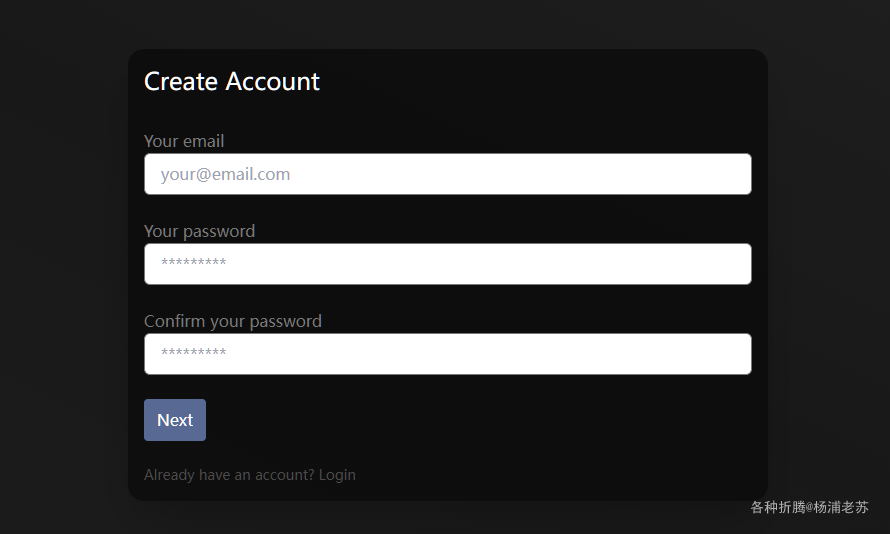The height and width of the screenshot is (534, 890).
Task: Open the Login link
Action: [x=337, y=475]
